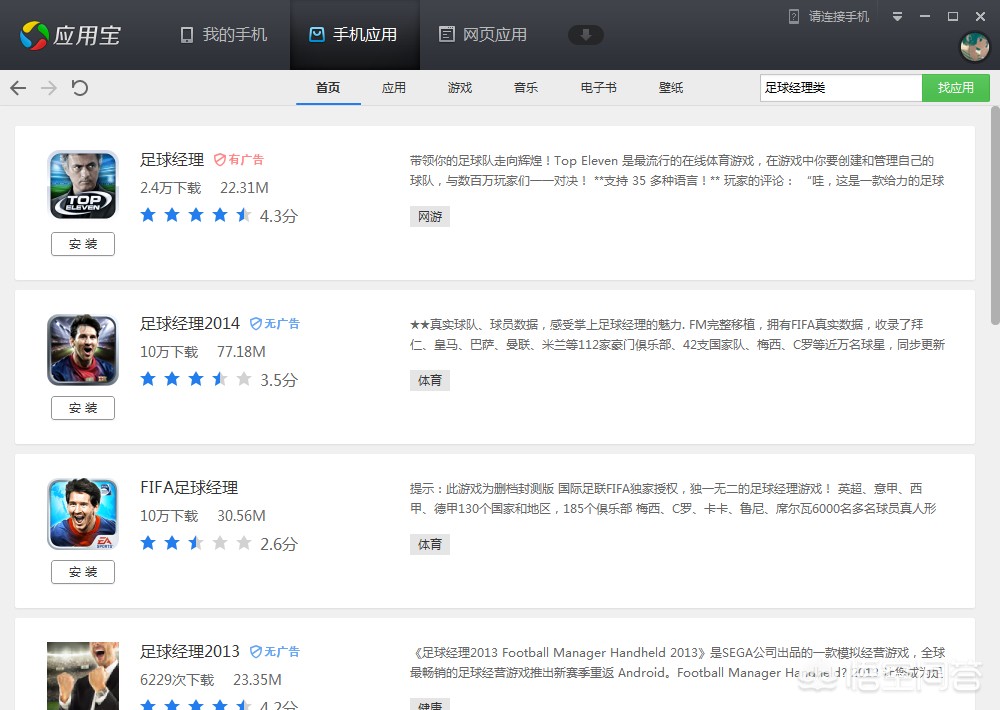Install the 足球经理2014 app
The width and height of the screenshot is (1000, 710).
click(83, 408)
